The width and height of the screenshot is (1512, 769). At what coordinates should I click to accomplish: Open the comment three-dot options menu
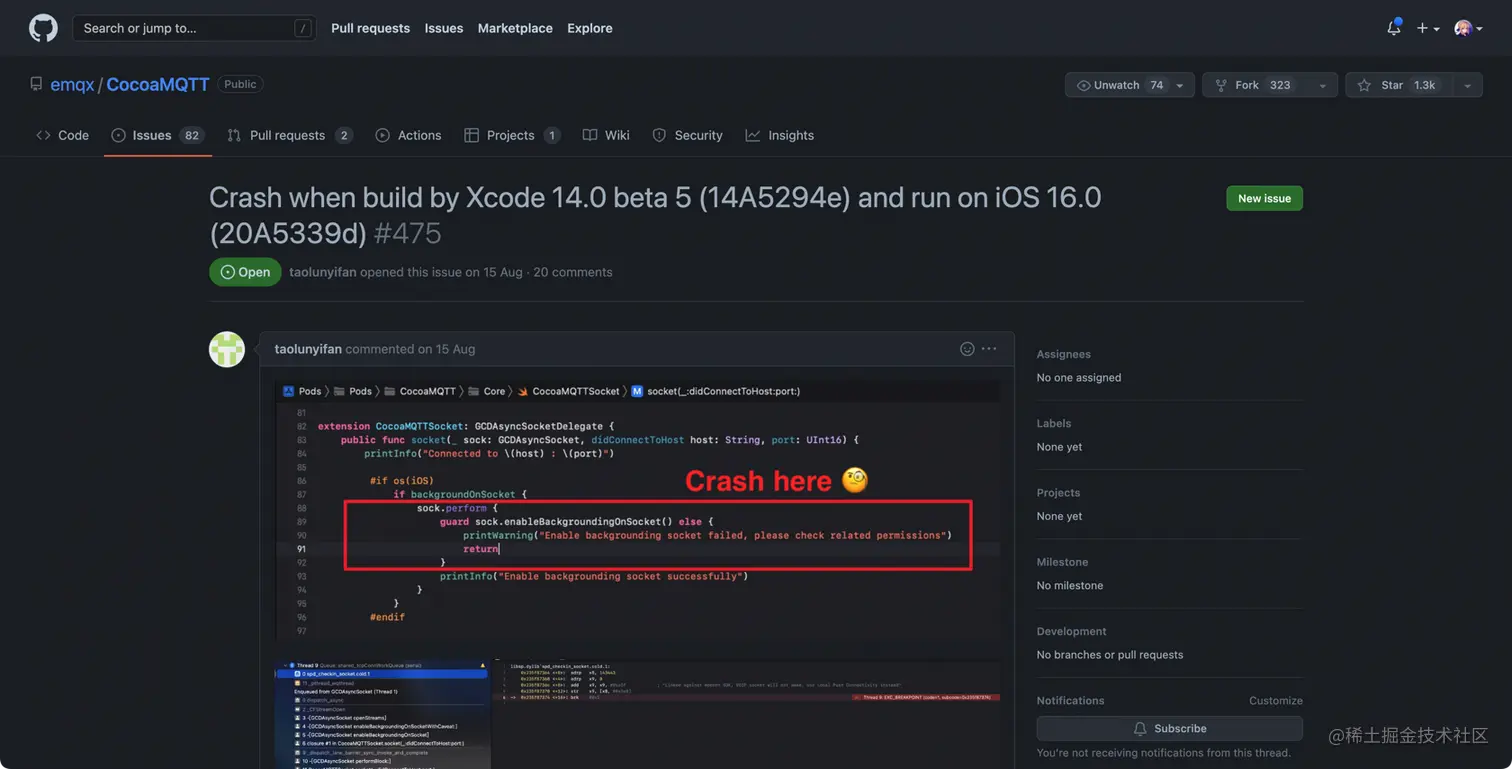click(x=989, y=349)
